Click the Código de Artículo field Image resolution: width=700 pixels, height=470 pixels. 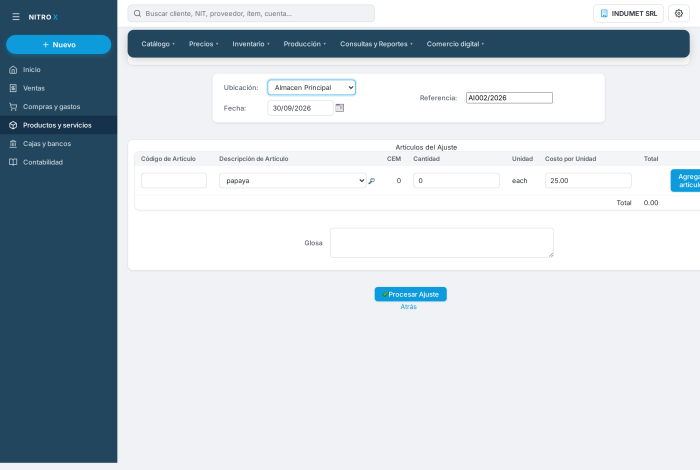point(174,181)
